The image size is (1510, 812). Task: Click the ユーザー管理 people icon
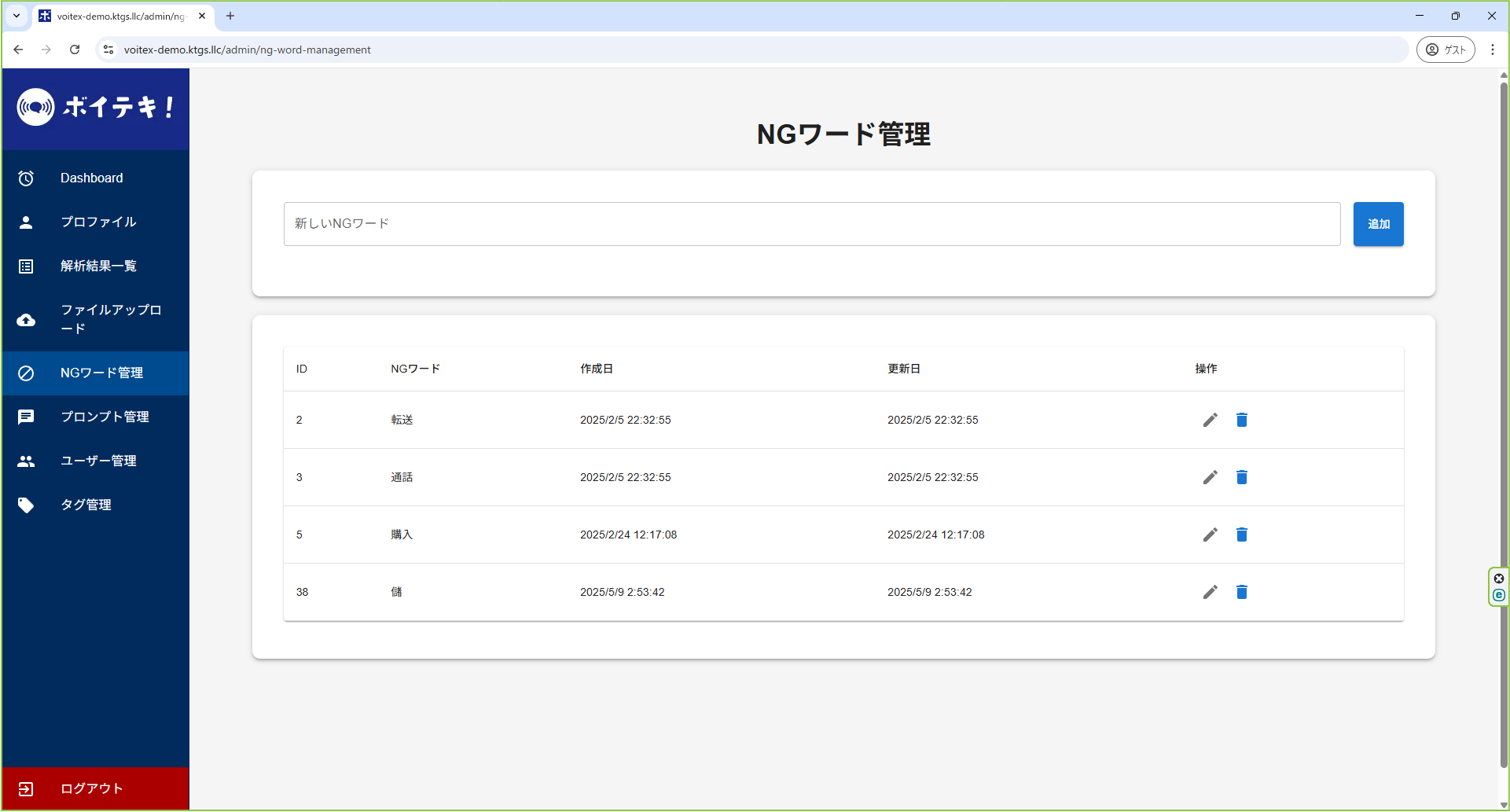26,461
